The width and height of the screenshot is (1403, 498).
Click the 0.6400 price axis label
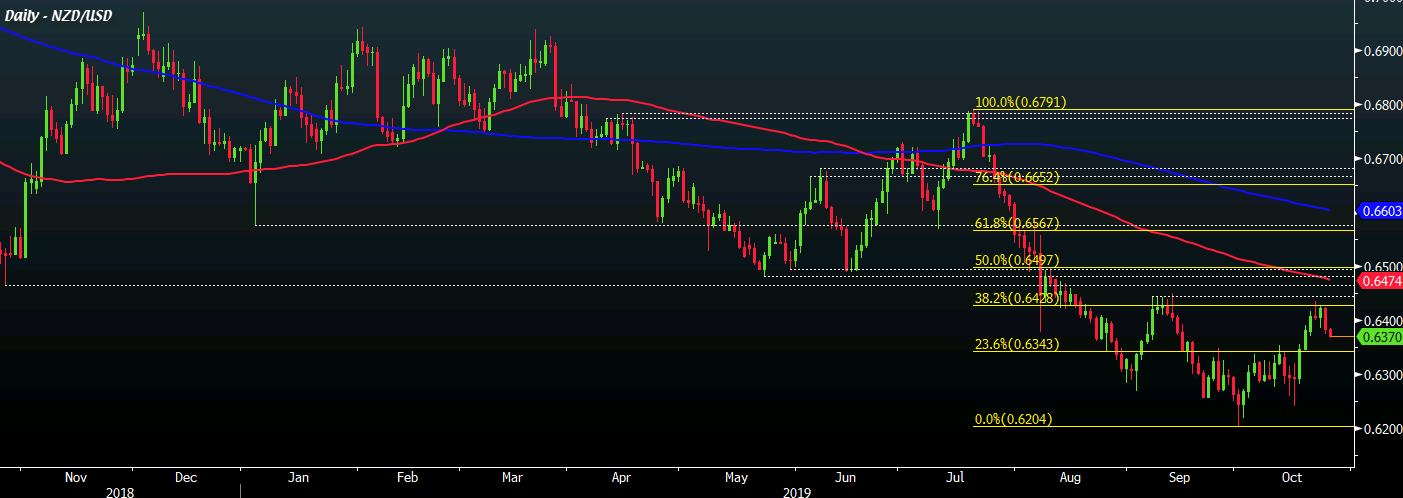point(1382,321)
